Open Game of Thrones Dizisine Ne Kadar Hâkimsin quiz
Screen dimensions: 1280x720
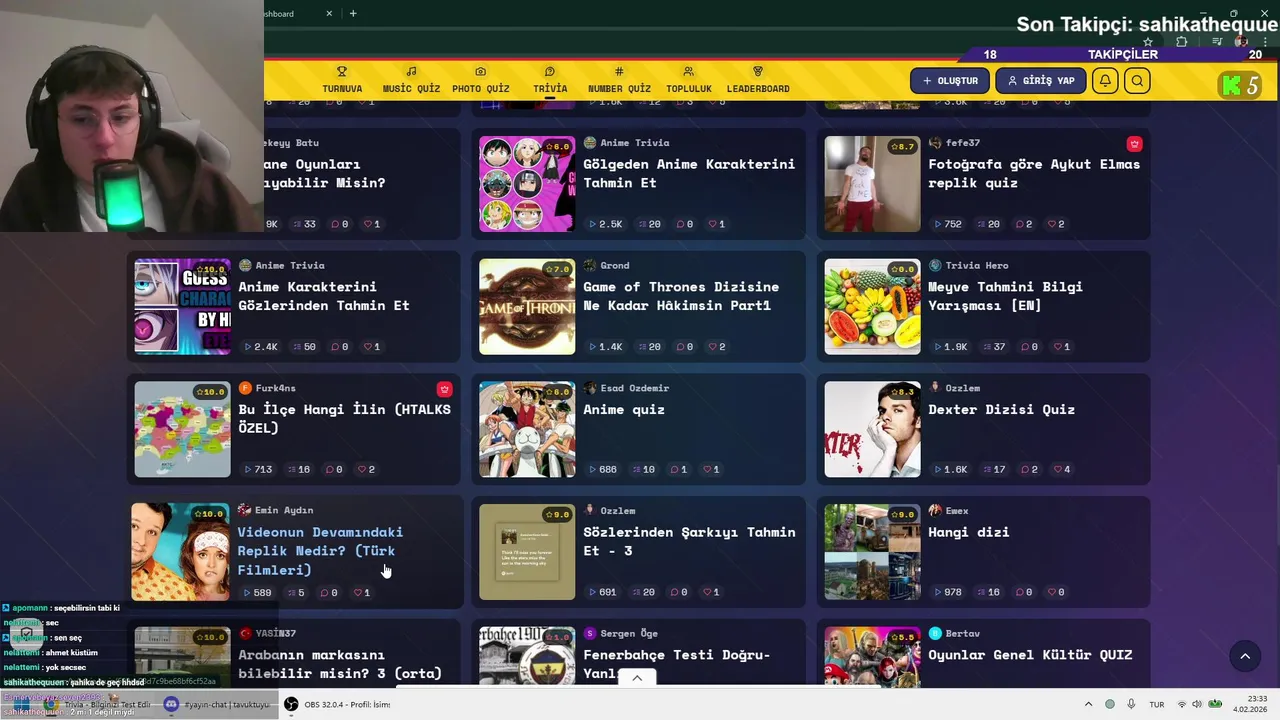click(x=681, y=296)
